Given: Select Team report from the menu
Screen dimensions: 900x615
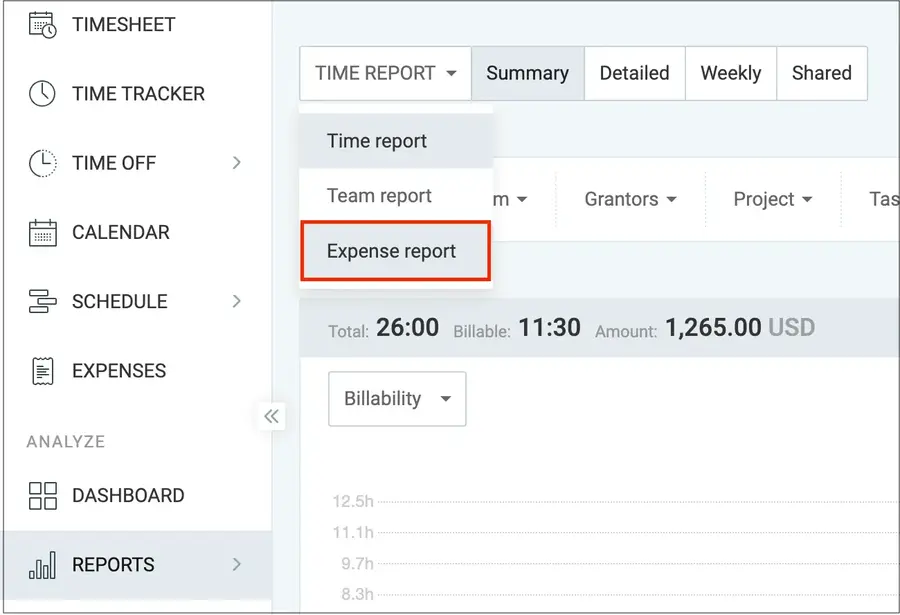Looking at the screenshot, I should [378, 195].
